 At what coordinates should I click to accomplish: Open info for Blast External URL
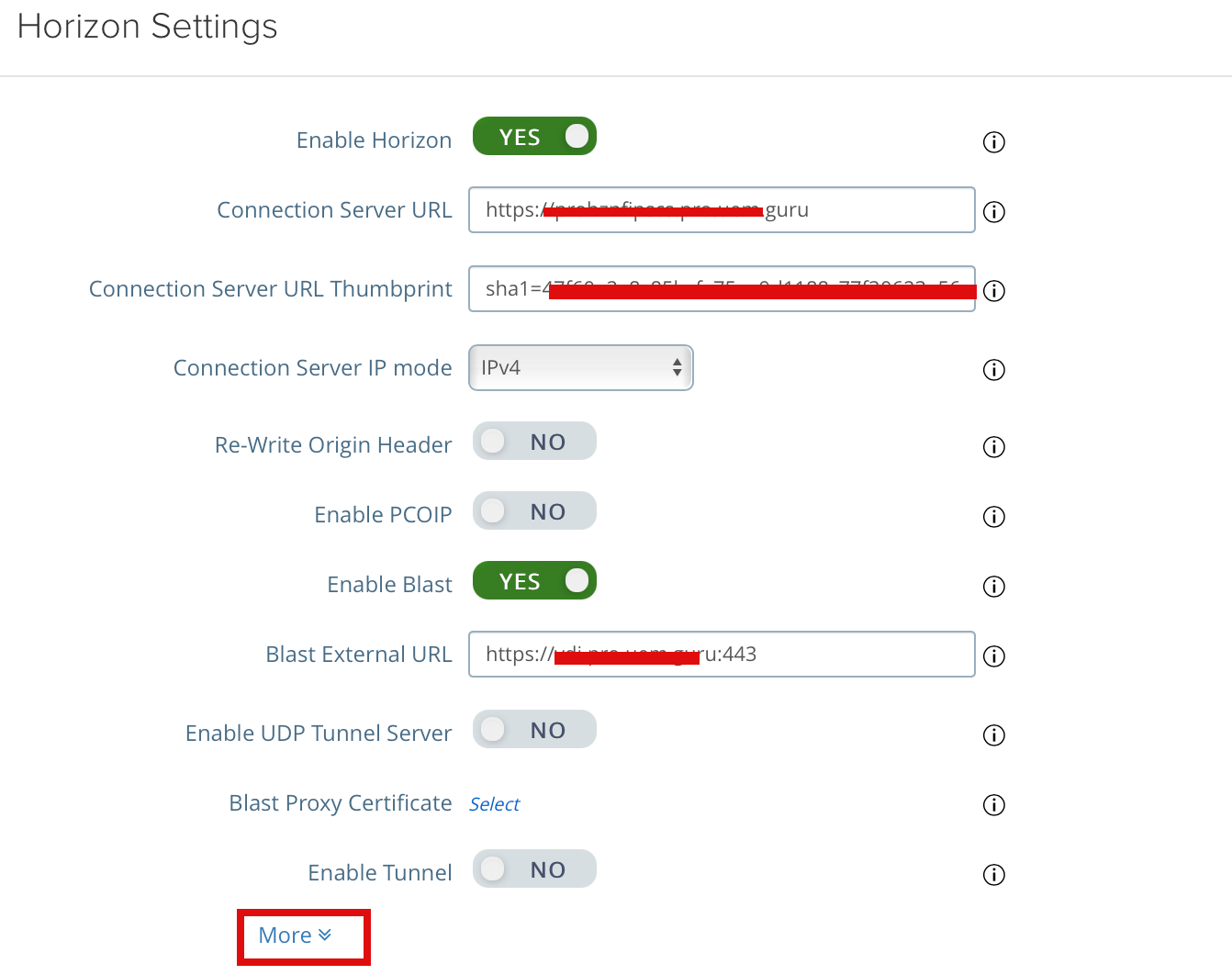tap(993, 656)
